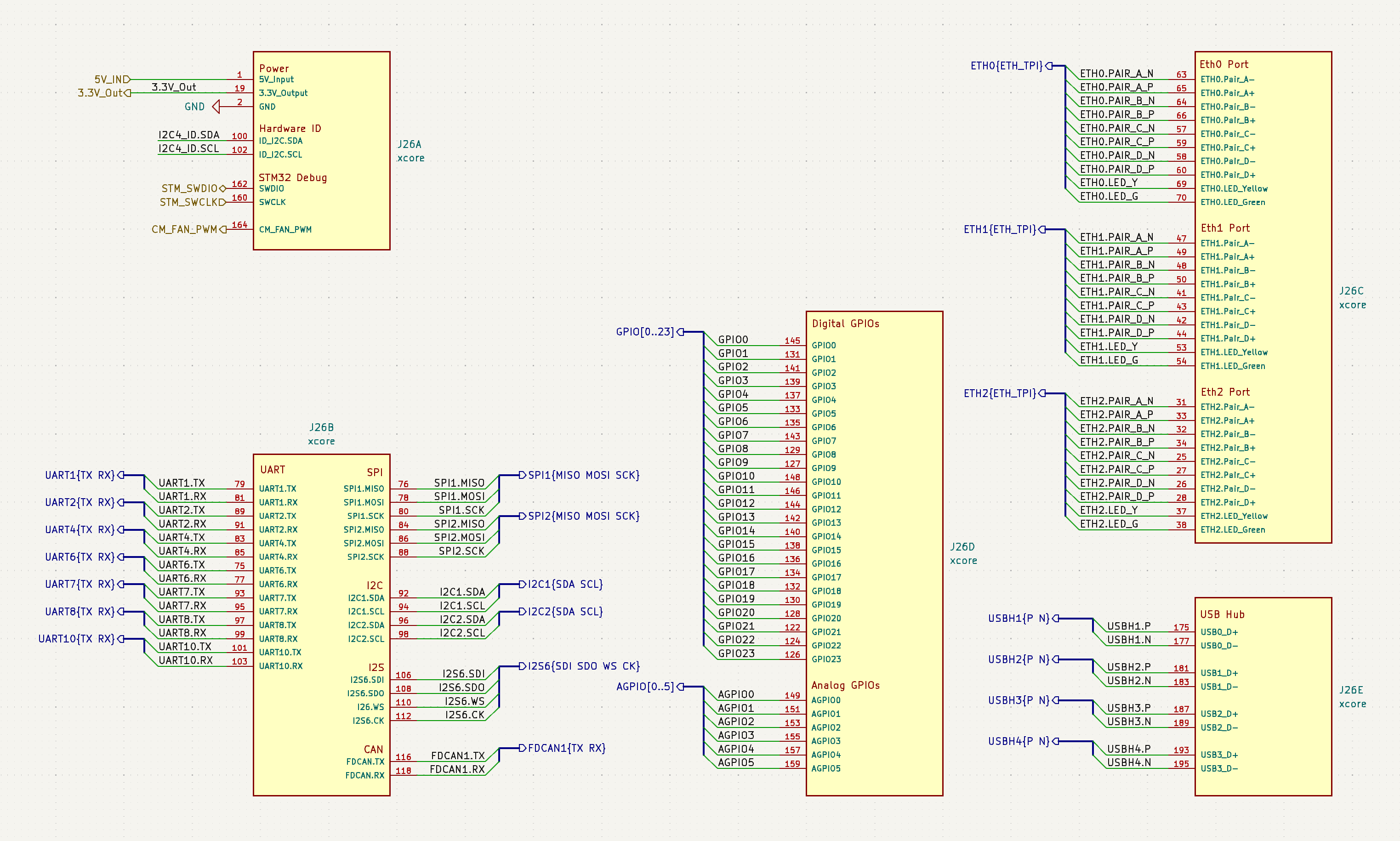Click the UART1{TX RX} bus label
The height and width of the screenshot is (841, 1400).
[x=85, y=476]
